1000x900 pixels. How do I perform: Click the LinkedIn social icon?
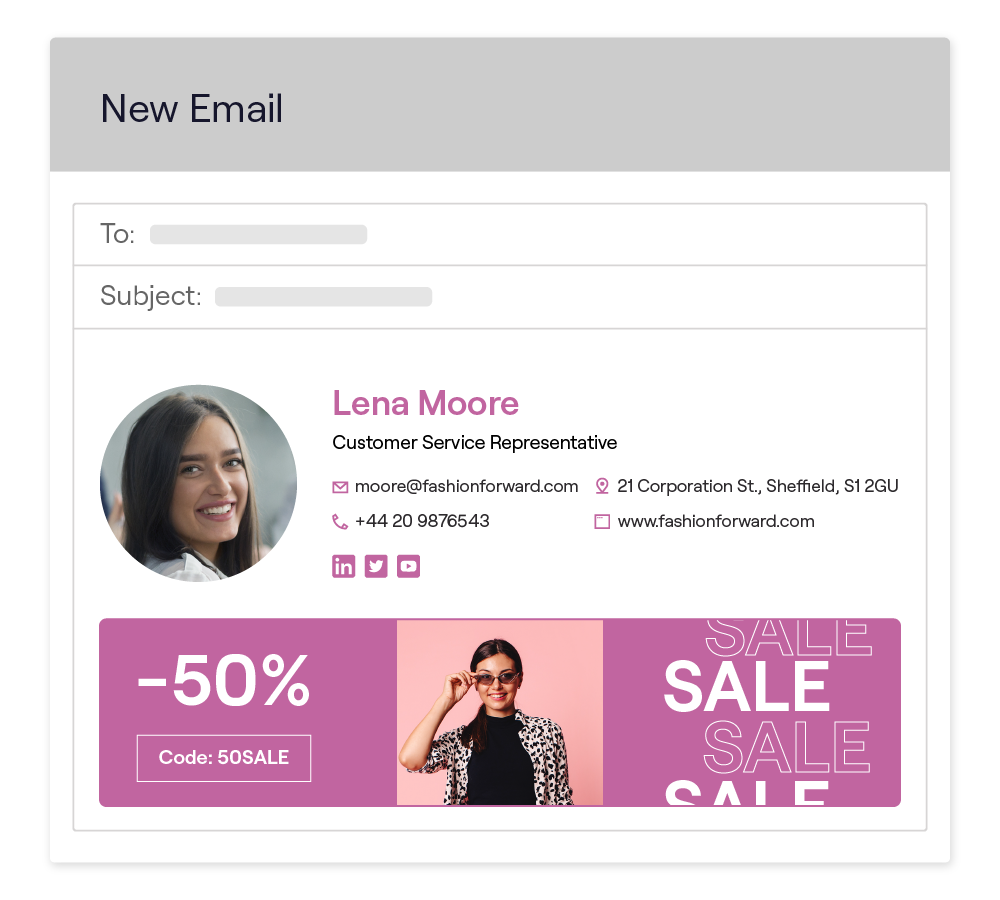(x=343, y=566)
